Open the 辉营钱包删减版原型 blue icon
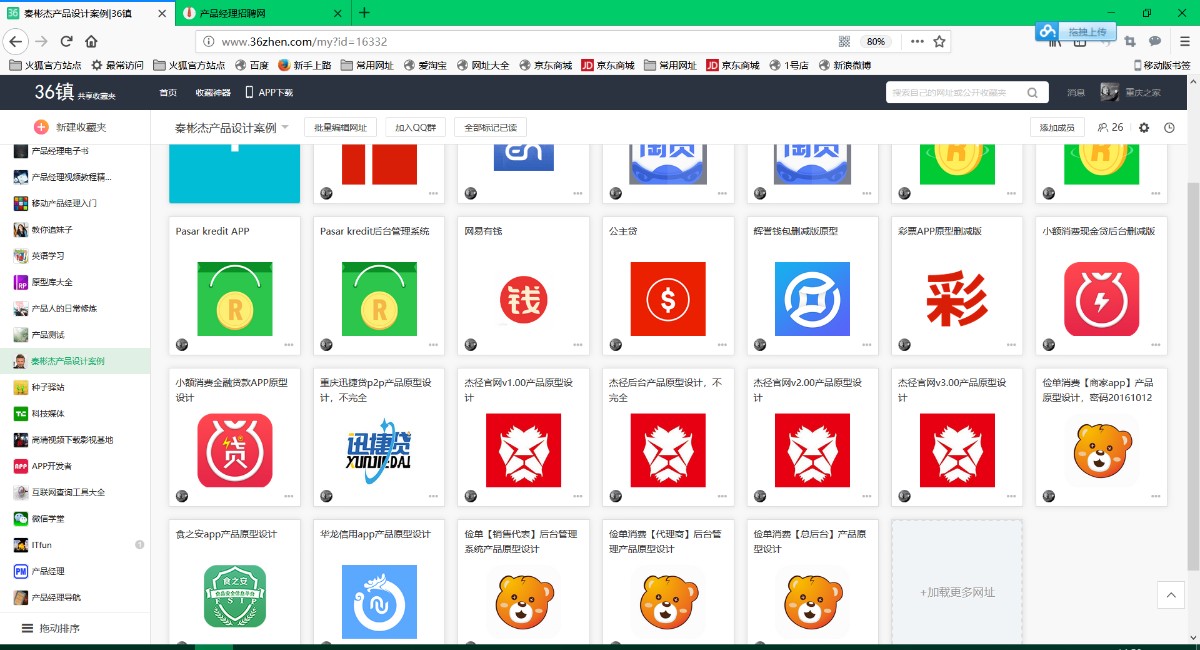The image size is (1200, 650). [812, 297]
